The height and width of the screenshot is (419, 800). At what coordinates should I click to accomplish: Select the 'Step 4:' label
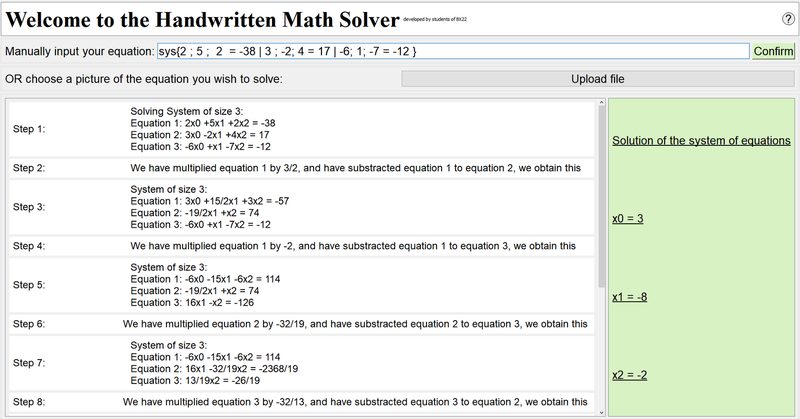coord(29,246)
